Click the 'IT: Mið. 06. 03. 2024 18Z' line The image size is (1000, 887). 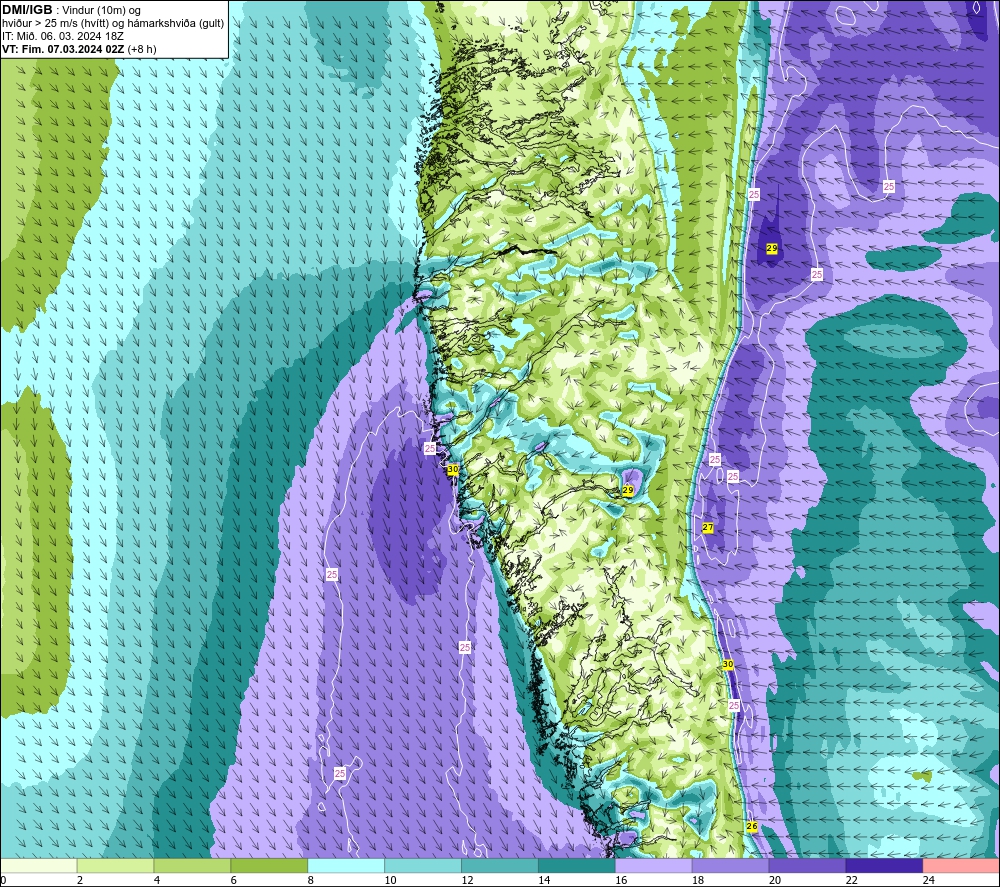click(62, 36)
